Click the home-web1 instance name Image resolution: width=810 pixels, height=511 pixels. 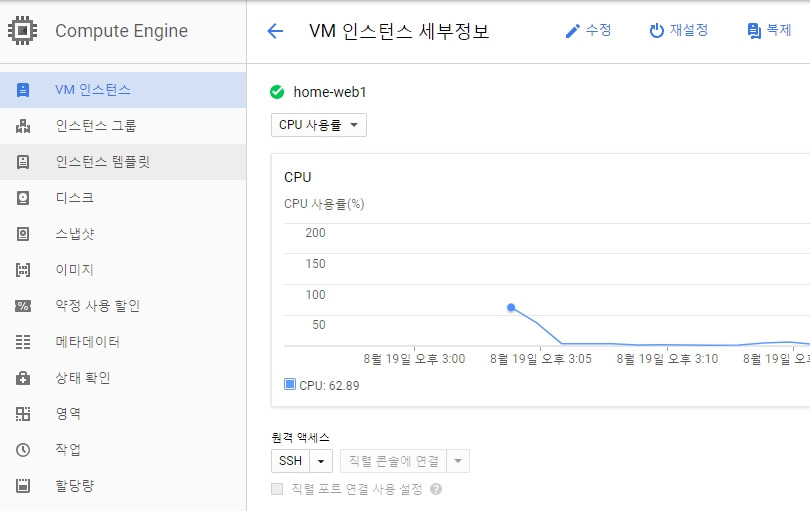(x=330, y=92)
